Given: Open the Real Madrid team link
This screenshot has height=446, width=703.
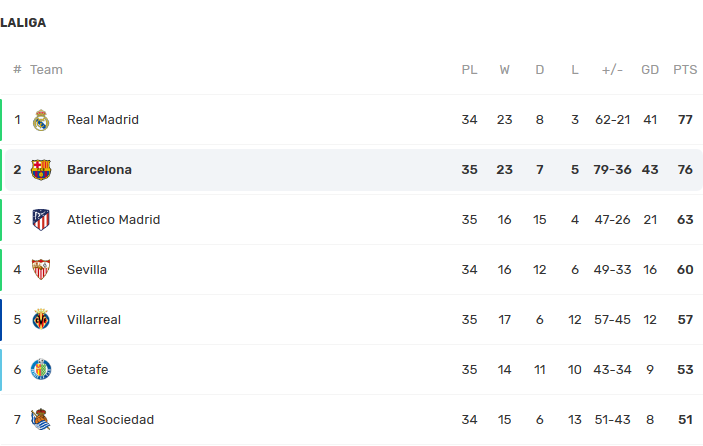Looking at the screenshot, I should (x=103, y=120).
